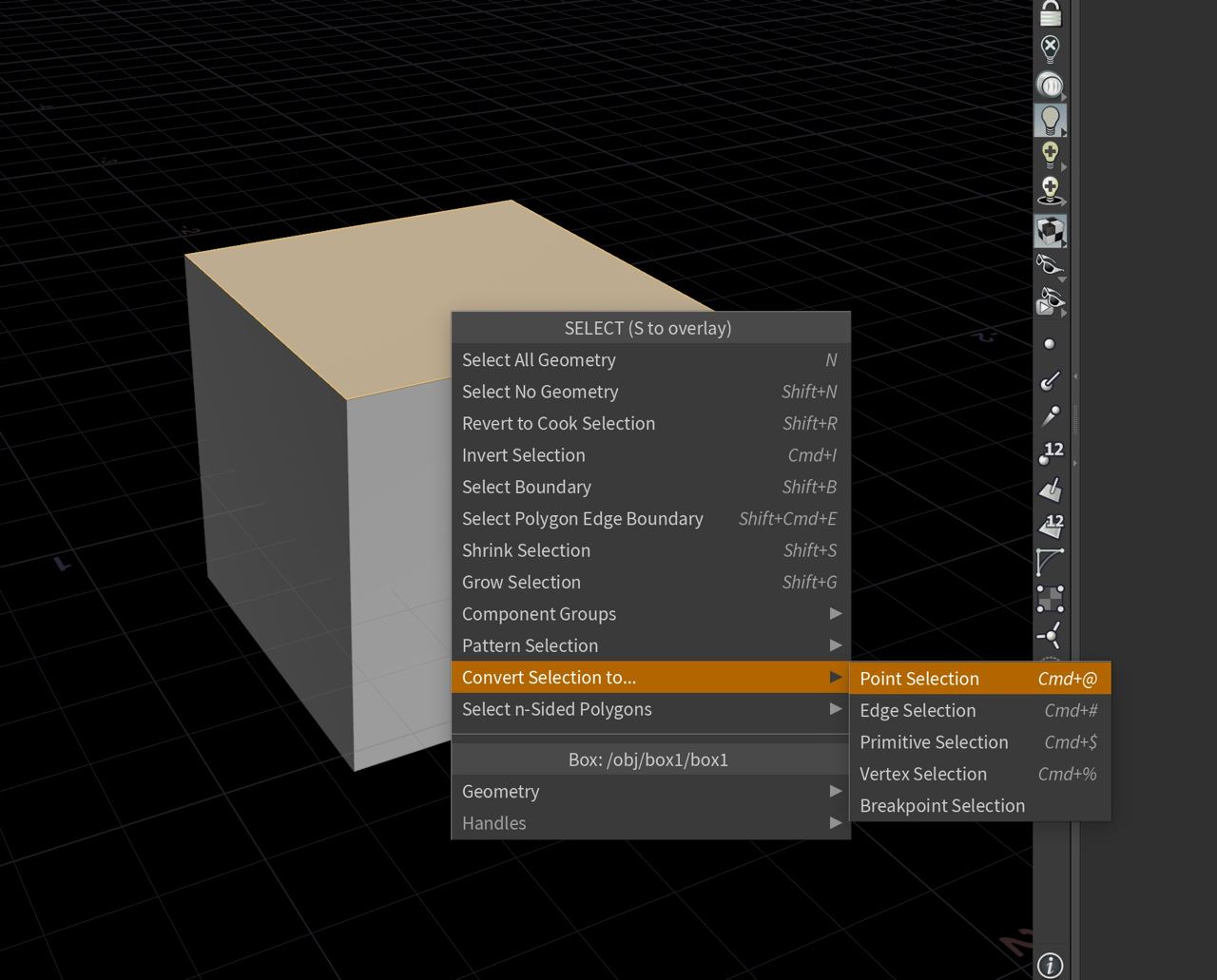The width and height of the screenshot is (1217, 980).
Task: Convert to Vertex Selection
Action: (x=979, y=774)
